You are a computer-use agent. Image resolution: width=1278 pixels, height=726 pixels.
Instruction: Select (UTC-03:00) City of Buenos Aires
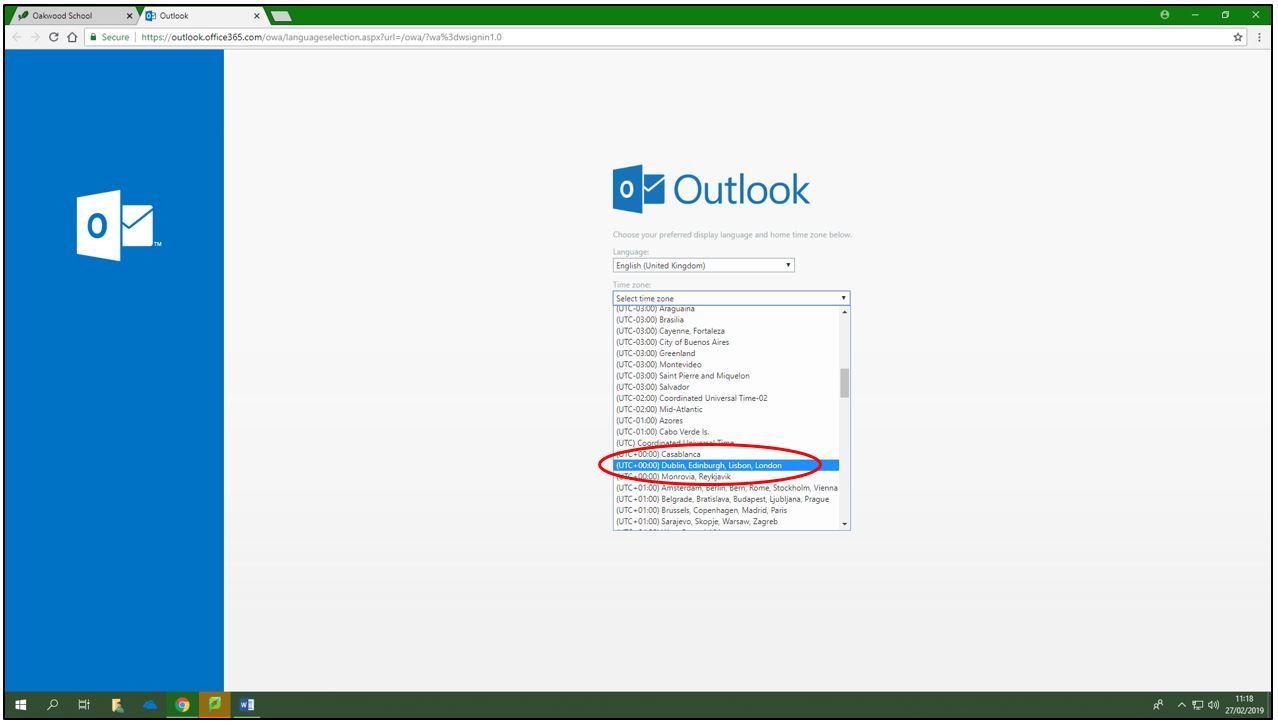coord(726,342)
